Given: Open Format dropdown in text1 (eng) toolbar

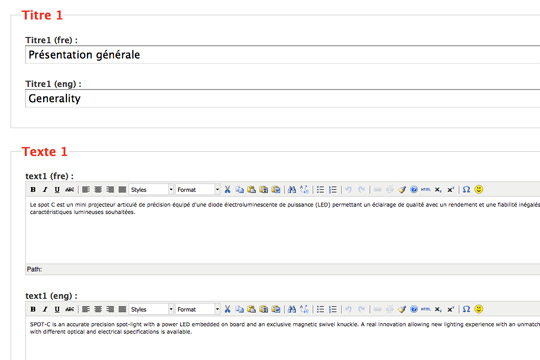Looking at the screenshot, I should click(198, 309).
